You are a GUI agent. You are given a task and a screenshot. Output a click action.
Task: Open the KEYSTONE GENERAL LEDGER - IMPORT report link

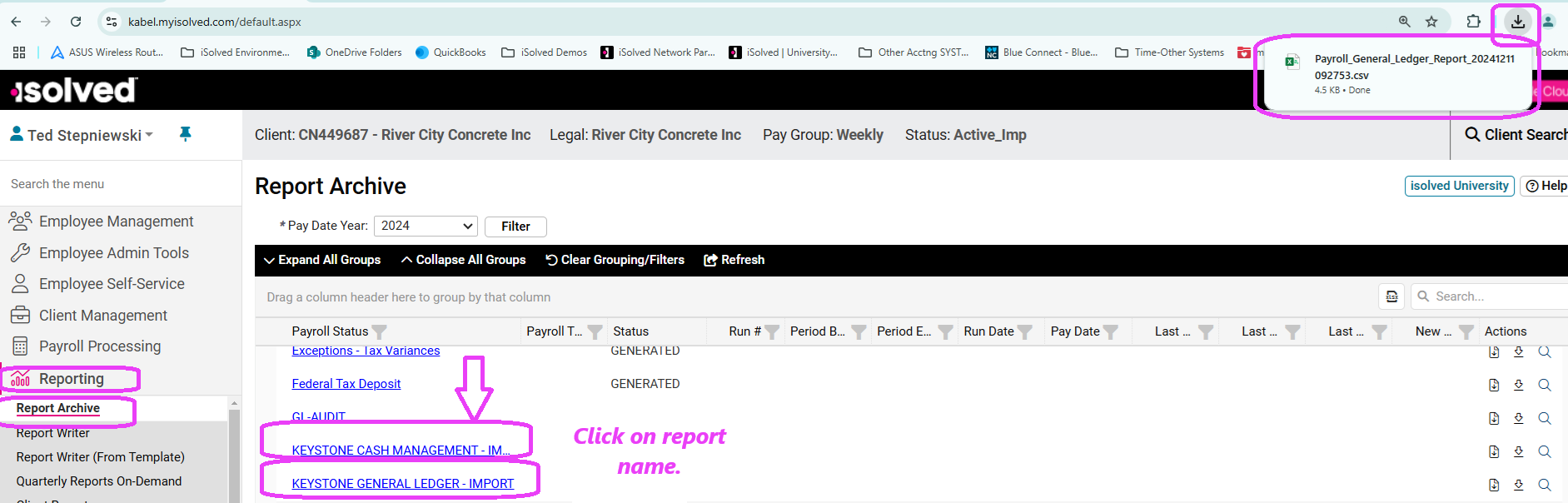402,484
